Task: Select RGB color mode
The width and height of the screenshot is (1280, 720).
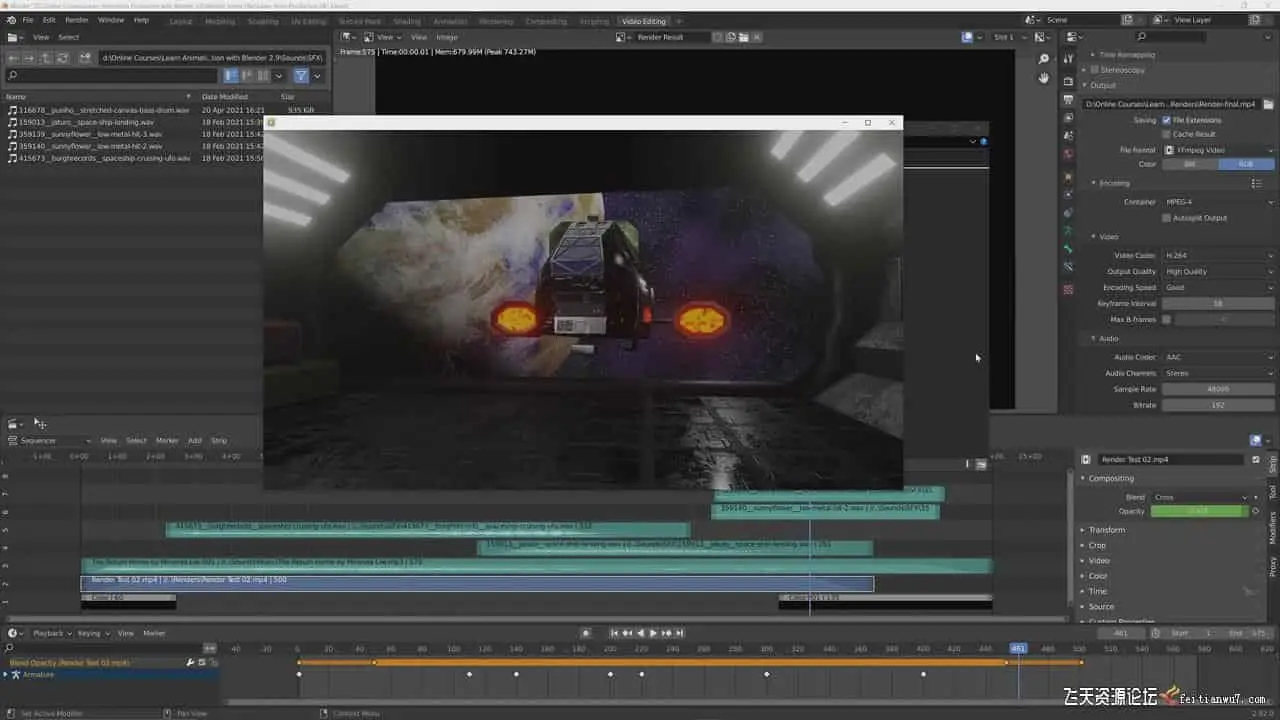Action: [x=1247, y=164]
